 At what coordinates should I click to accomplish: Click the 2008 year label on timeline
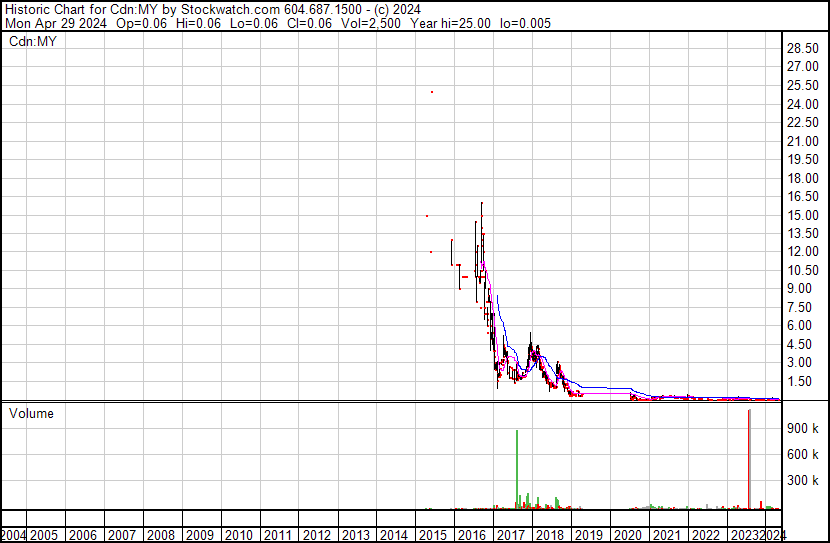point(161,535)
